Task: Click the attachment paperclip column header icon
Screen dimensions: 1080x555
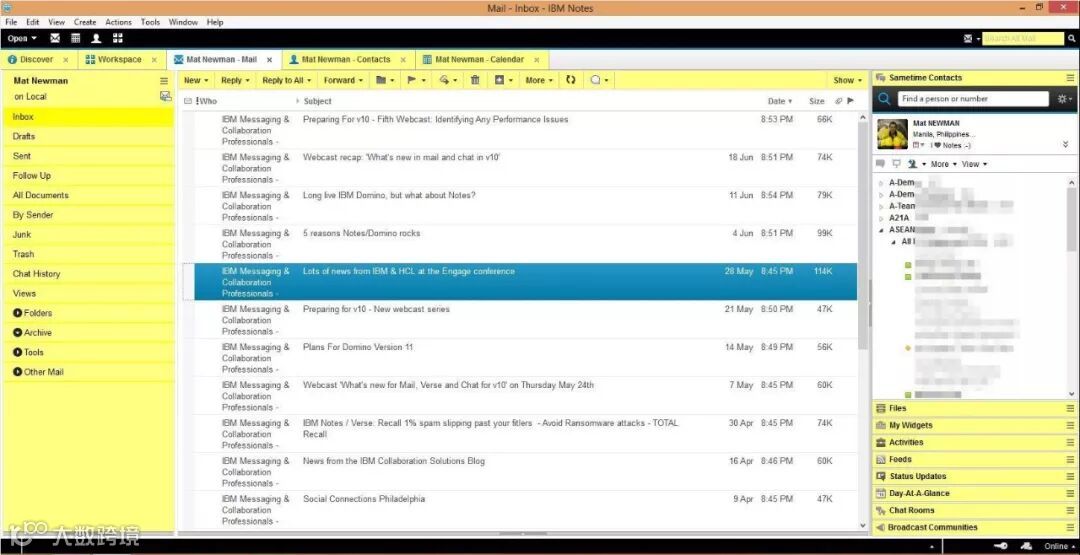Action: click(x=838, y=101)
